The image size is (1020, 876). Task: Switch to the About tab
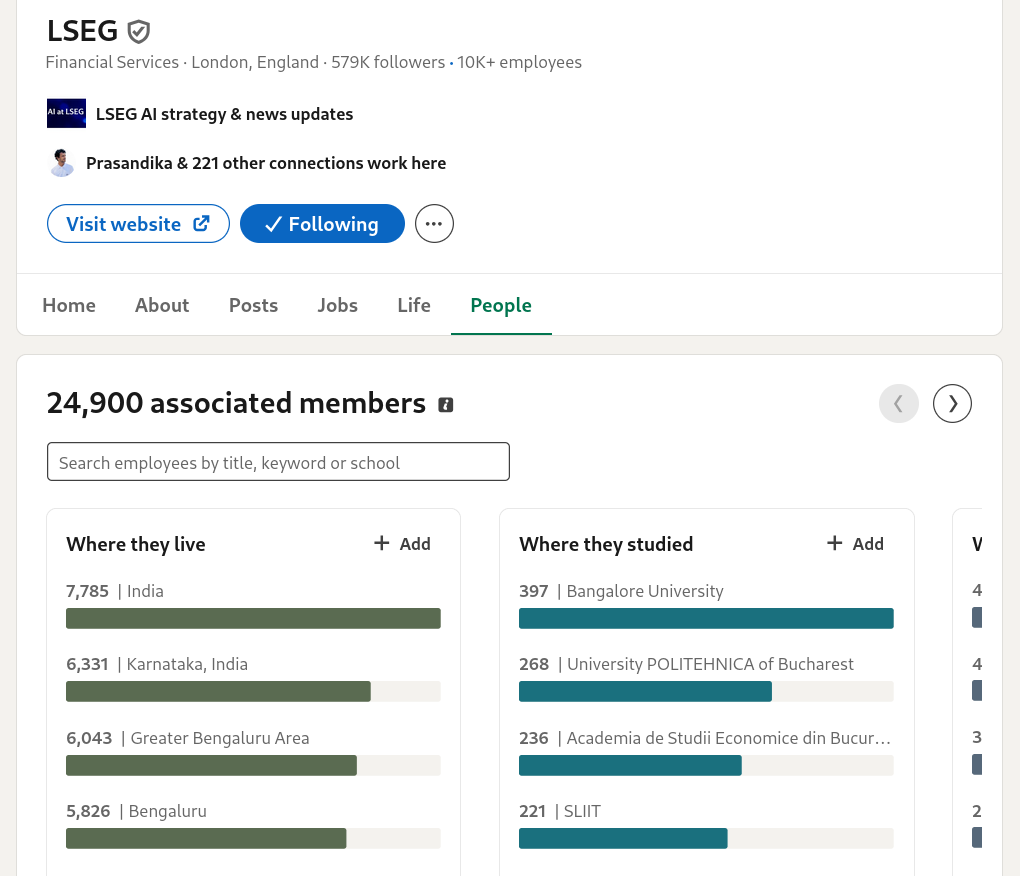point(162,305)
